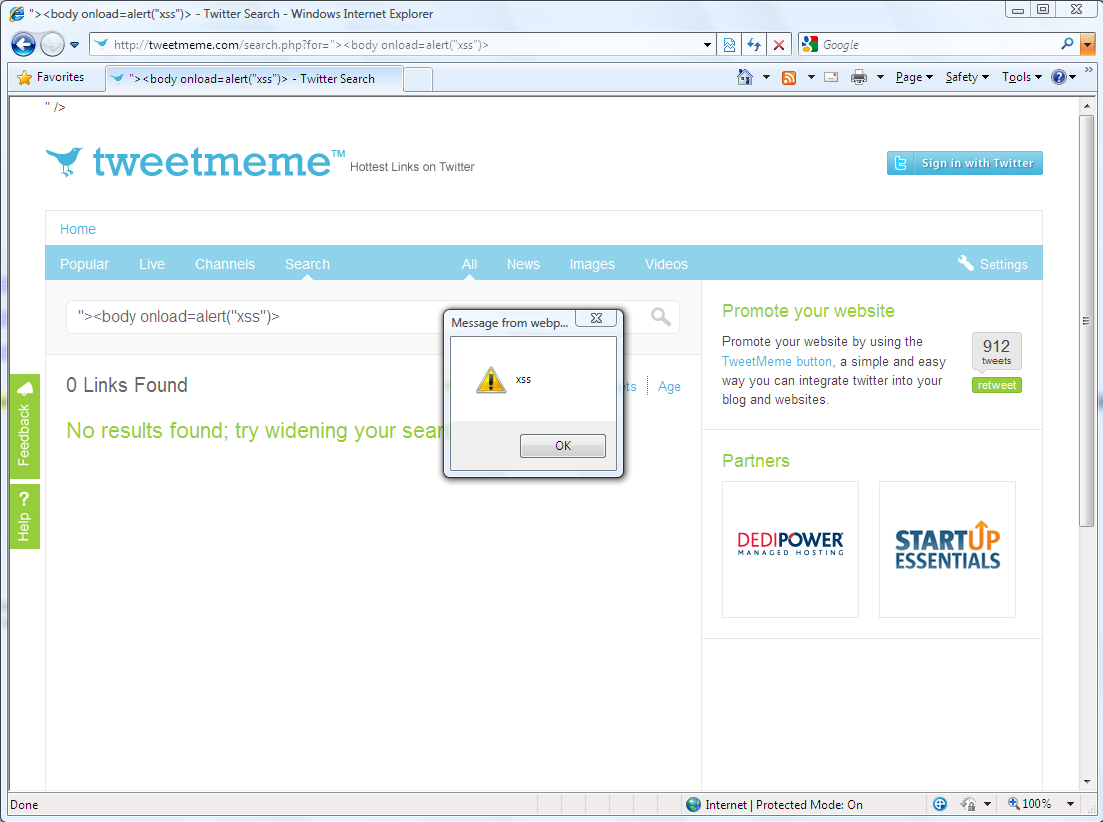
Task: Close the Message from webpage dialog
Action: [596, 318]
